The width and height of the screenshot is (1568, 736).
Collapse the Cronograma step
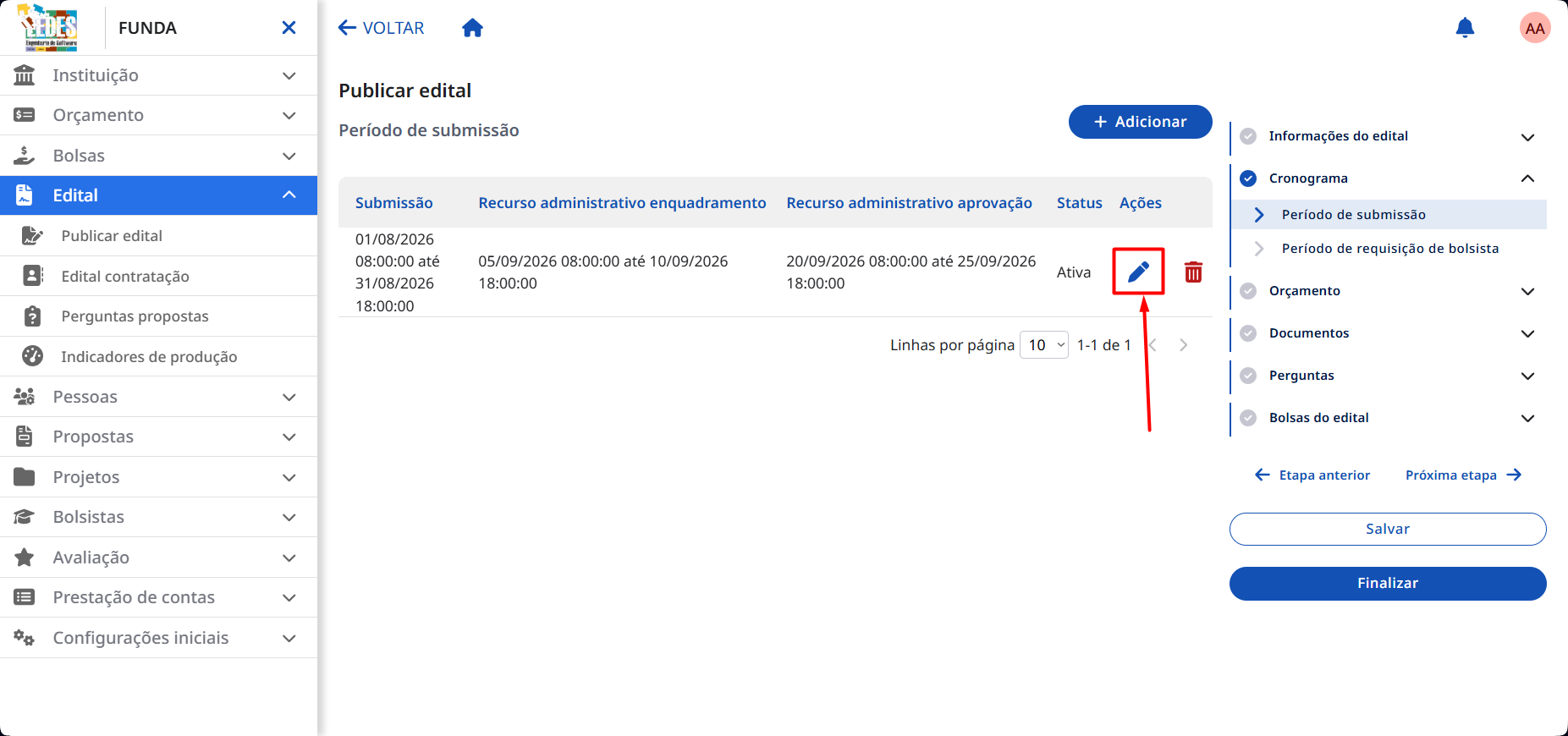[1527, 179]
